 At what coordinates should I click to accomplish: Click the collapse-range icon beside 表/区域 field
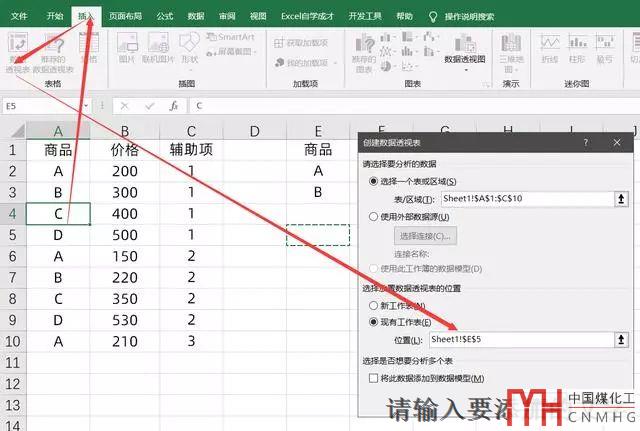tap(621, 199)
